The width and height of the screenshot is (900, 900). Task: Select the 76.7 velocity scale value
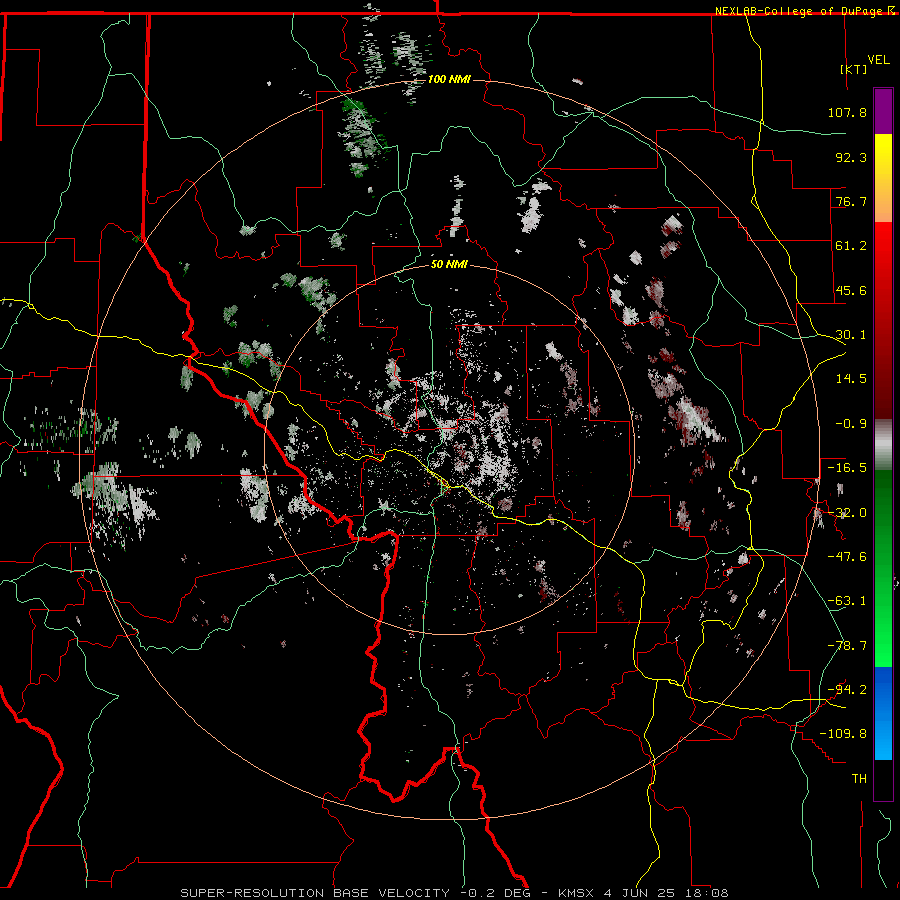coord(851,201)
